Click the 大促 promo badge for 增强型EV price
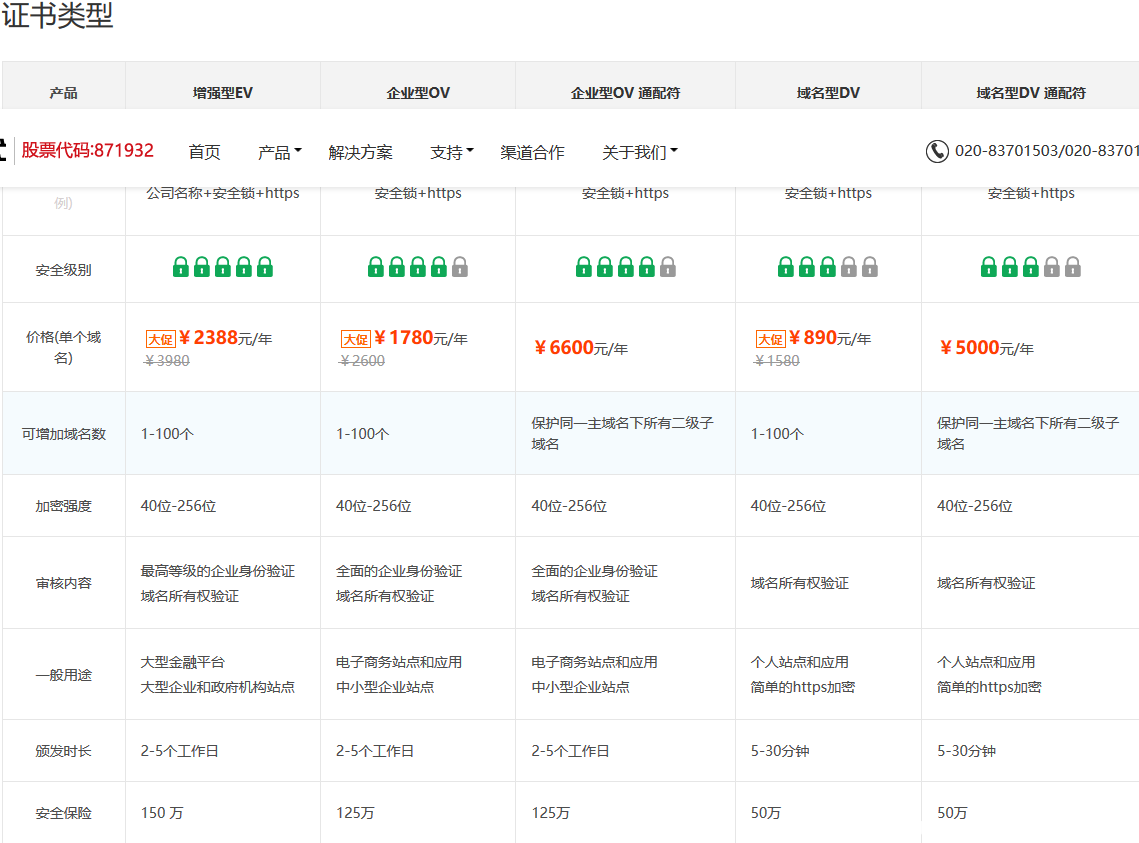Image resolution: width=1139 pixels, height=843 pixels. (x=160, y=339)
